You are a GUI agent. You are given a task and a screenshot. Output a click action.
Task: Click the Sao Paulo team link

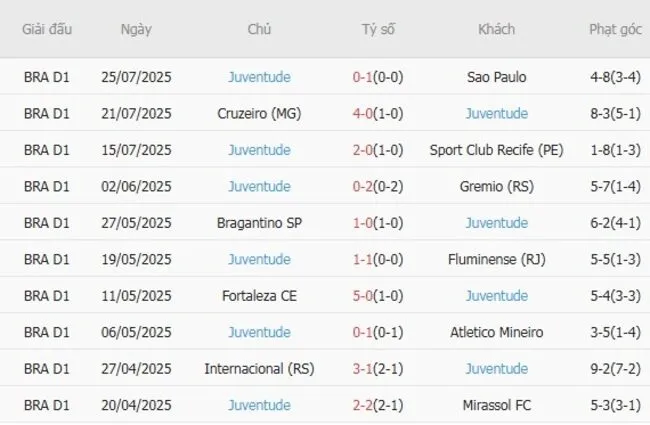click(x=496, y=77)
